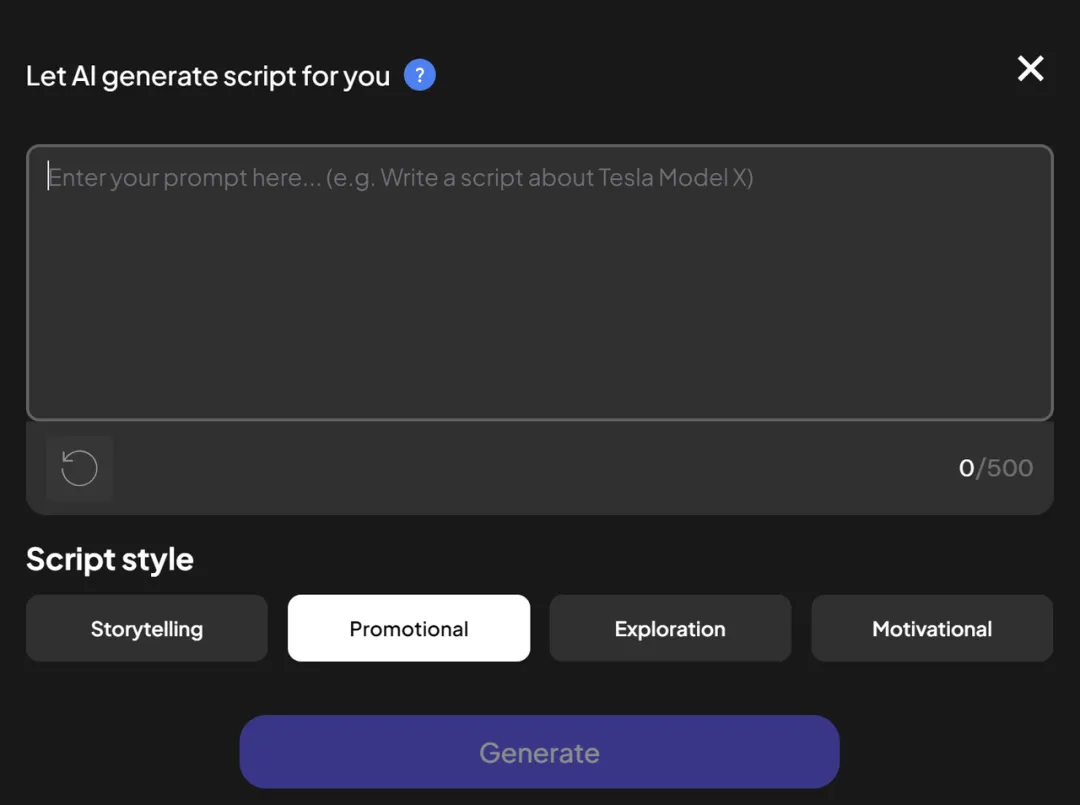Start script generation with the purple button

539,752
